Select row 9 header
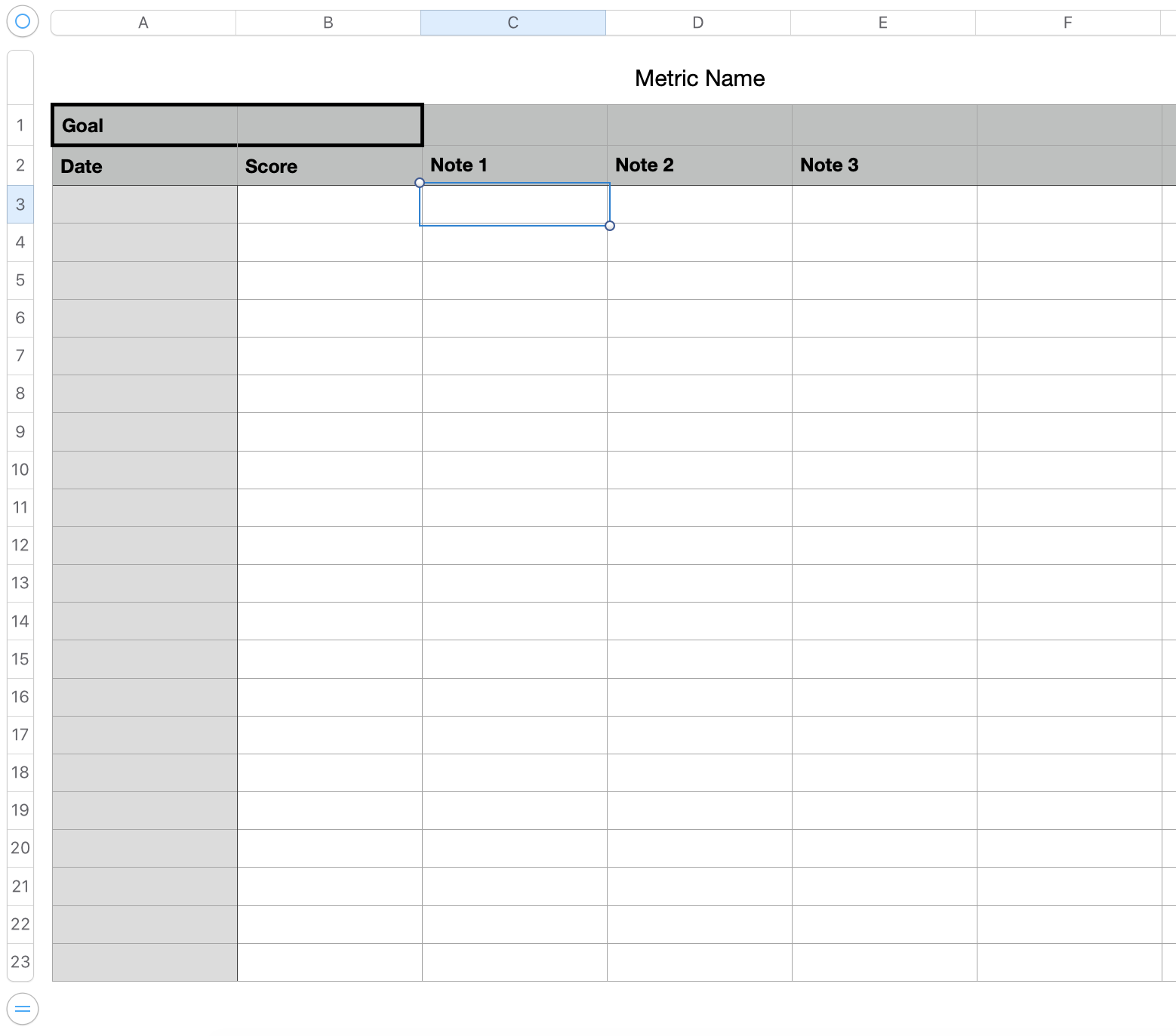 (x=20, y=432)
